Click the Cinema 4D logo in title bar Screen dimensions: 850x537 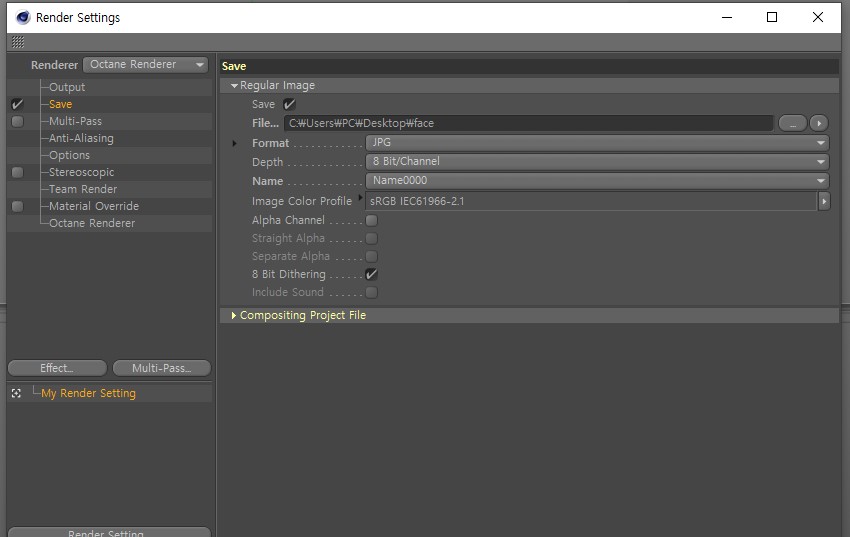point(23,17)
